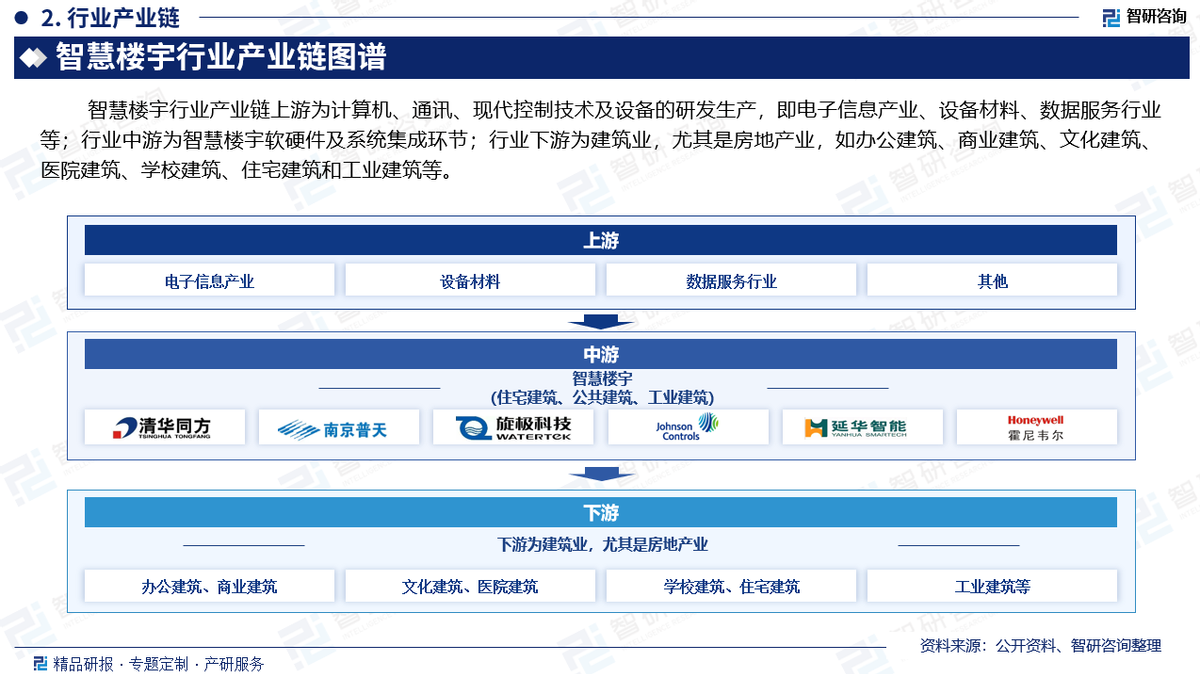Click the text 下游为建筑业，尤其是房地产业

(x=602, y=544)
